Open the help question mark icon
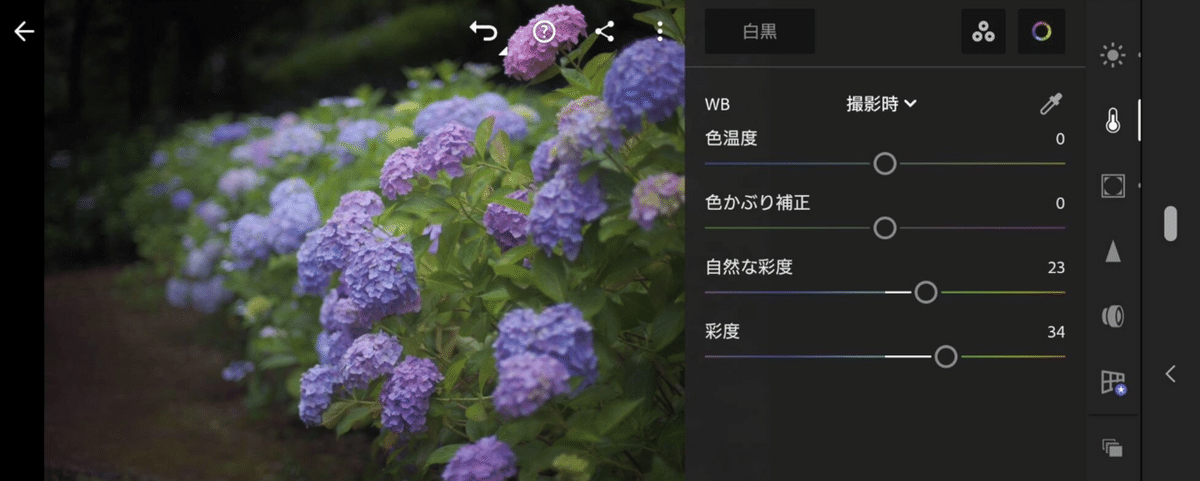The width and height of the screenshot is (1200, 481). (x=544, y=32)
